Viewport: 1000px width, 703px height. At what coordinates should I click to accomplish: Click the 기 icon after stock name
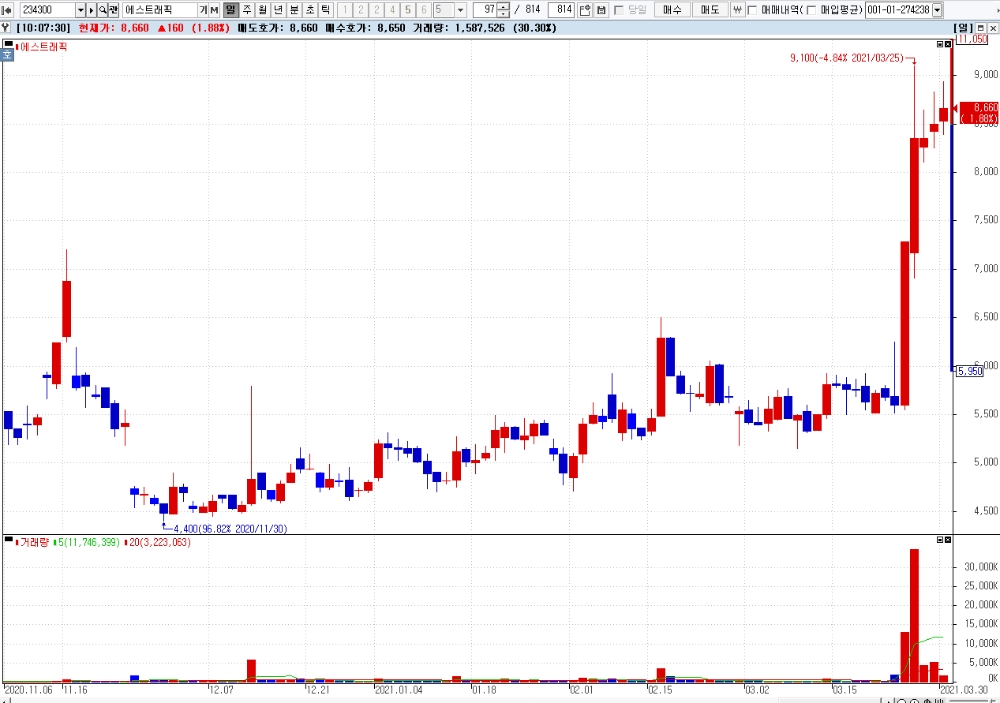click(x=203, y=10)
